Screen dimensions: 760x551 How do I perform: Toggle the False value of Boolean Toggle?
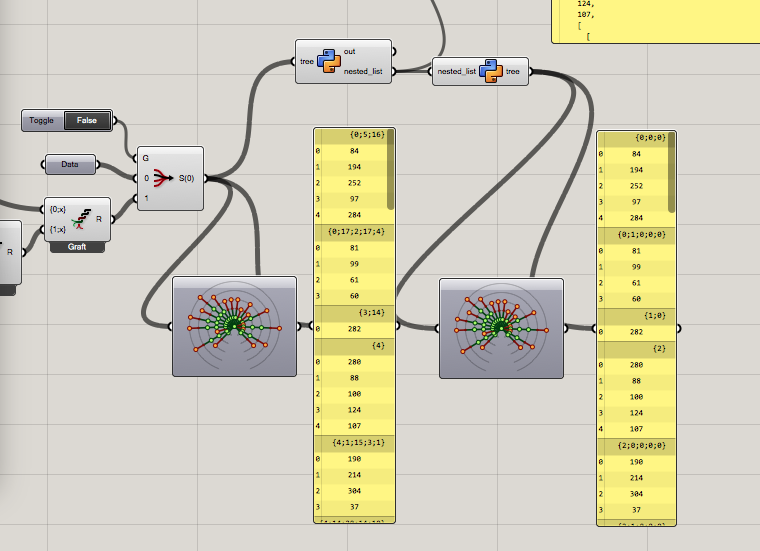pos(87,120)
